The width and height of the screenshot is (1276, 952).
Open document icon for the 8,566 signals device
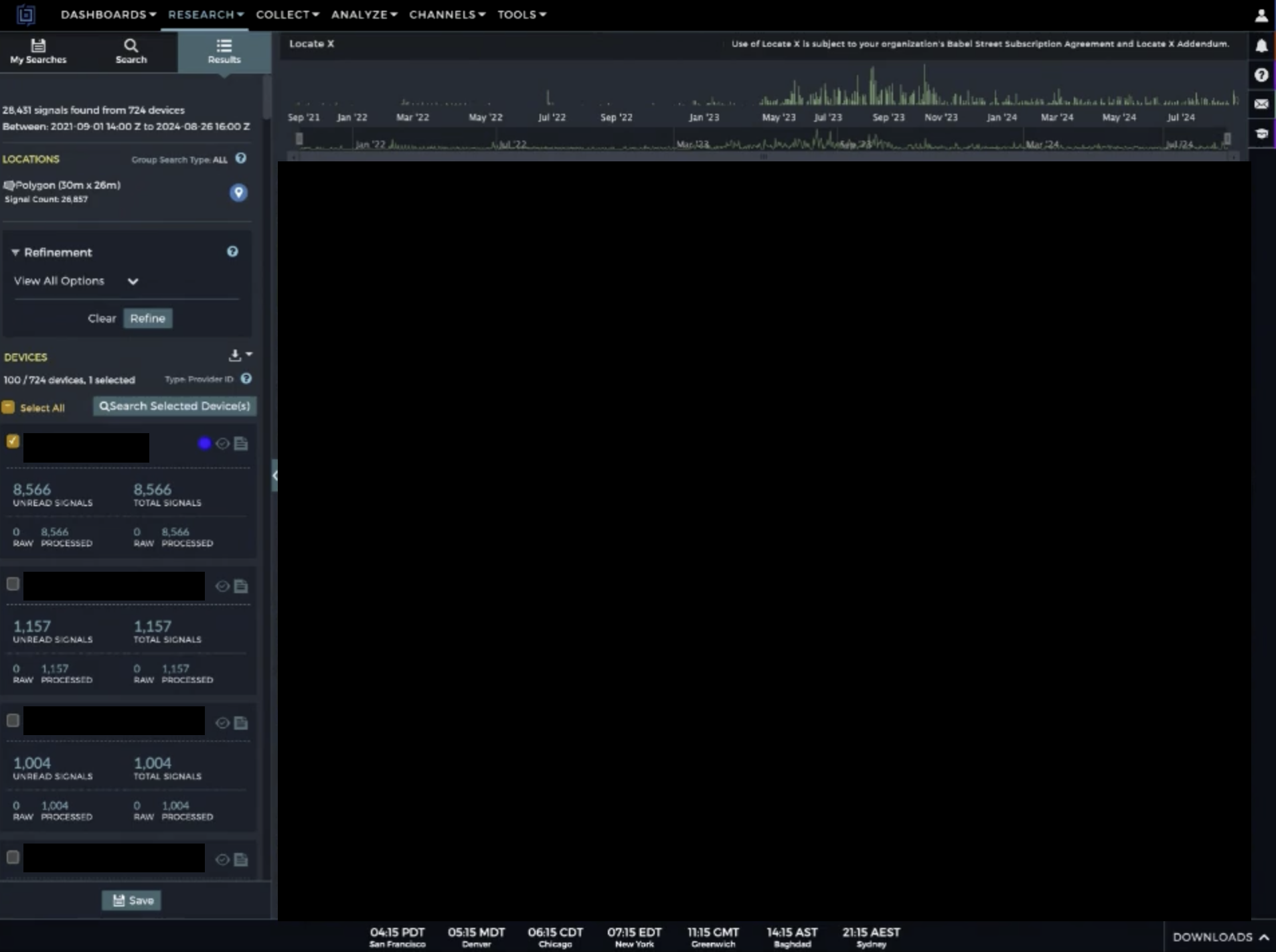tap(241, 444)
